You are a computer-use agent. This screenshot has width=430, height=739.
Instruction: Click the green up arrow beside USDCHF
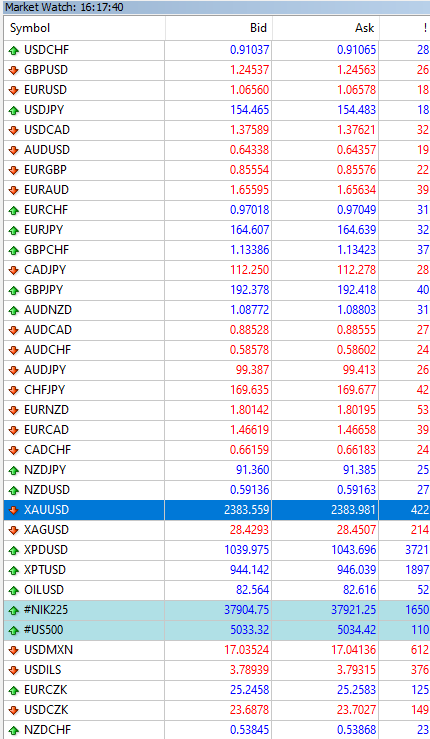tap(14, 50)
